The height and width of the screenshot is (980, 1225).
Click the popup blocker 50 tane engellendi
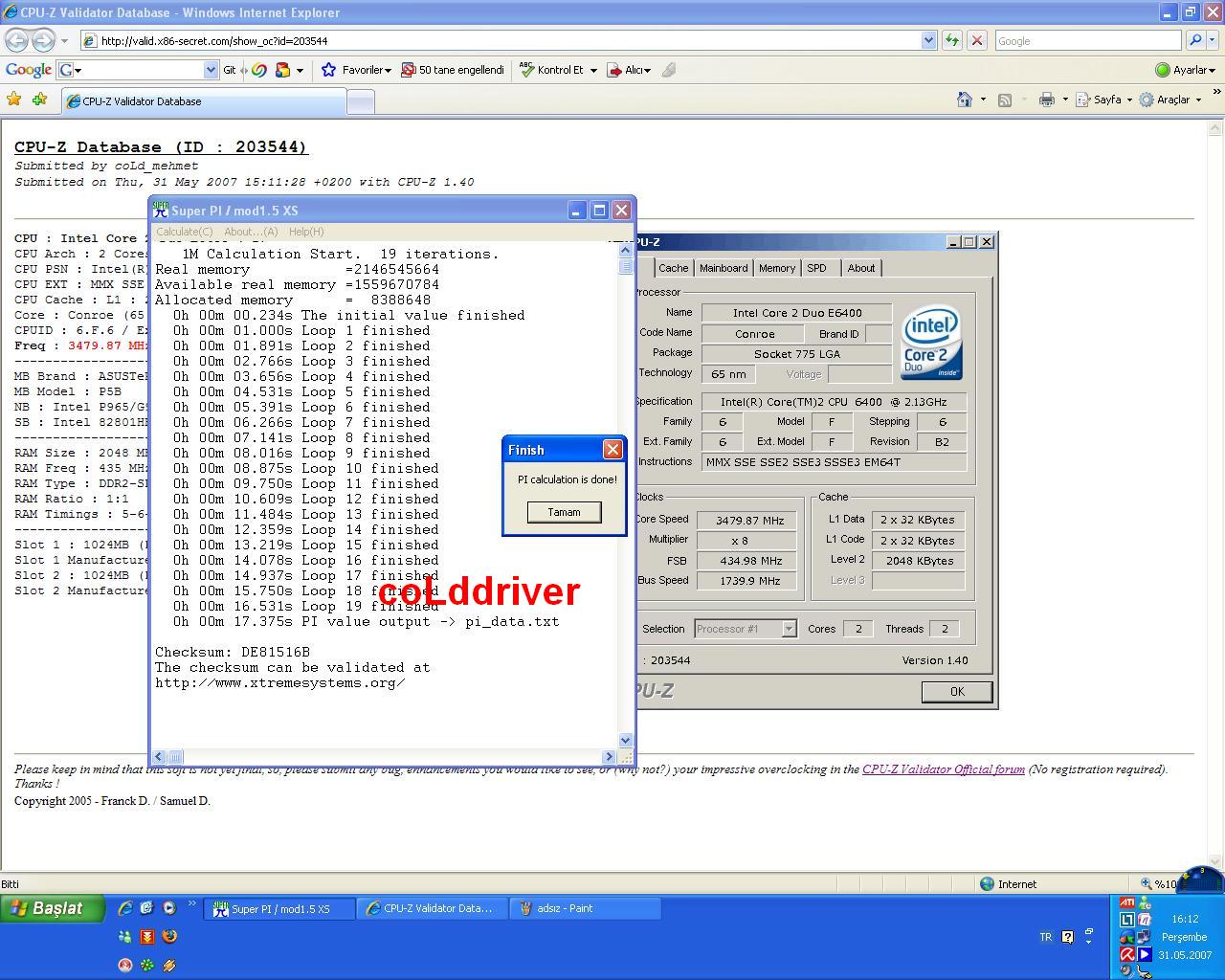pyautogui.click(x=453, y=70)
